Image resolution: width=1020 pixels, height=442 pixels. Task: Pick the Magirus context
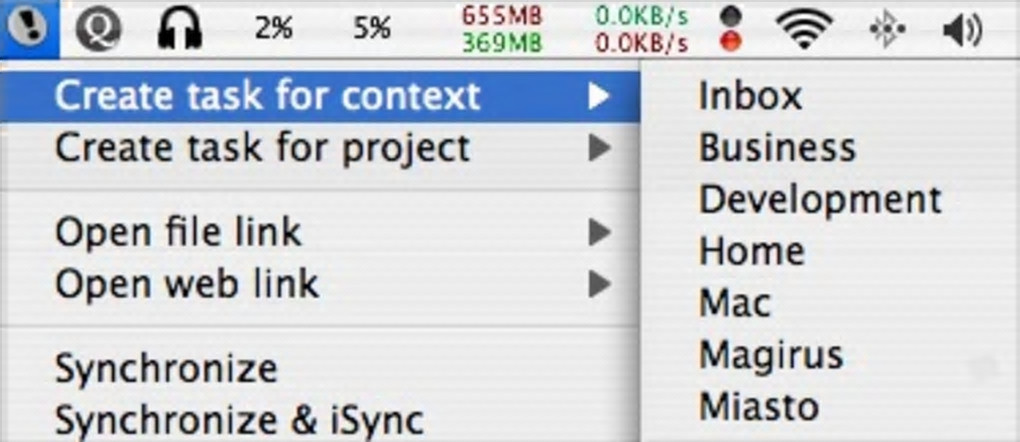pyautogui.click(x=770, y=354)
